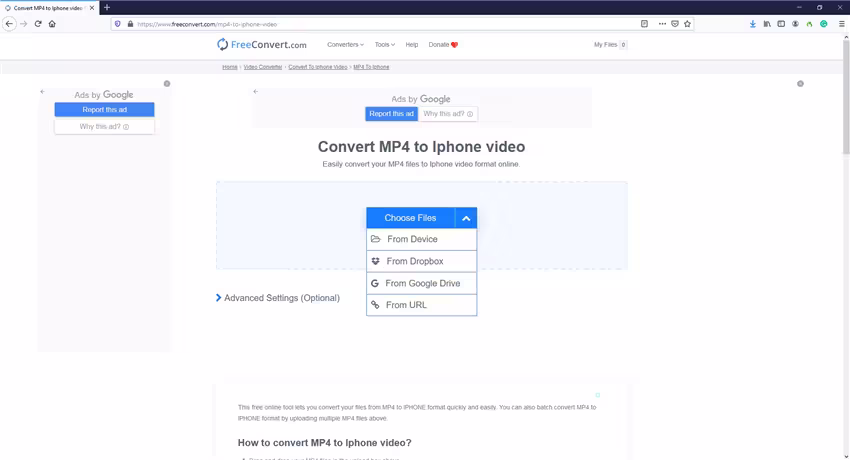Click the info icon beside center Why this ad

tap(470, 114)
